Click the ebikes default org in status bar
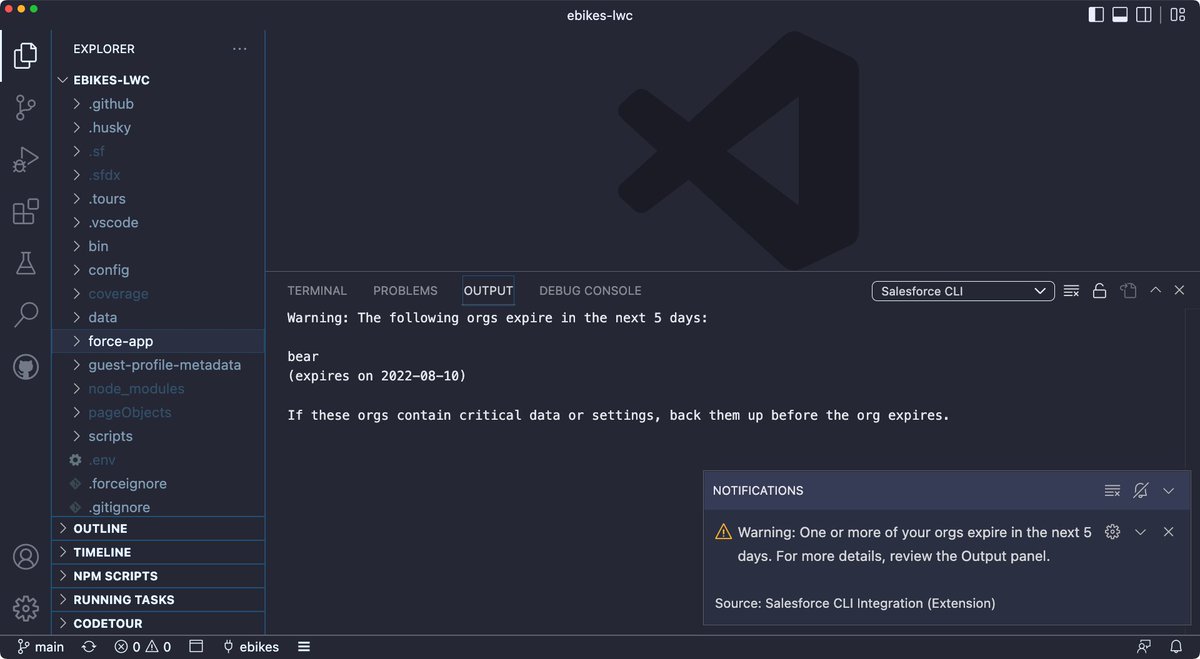Viewport: 1200px width, 659px height. tap(251, 647)
